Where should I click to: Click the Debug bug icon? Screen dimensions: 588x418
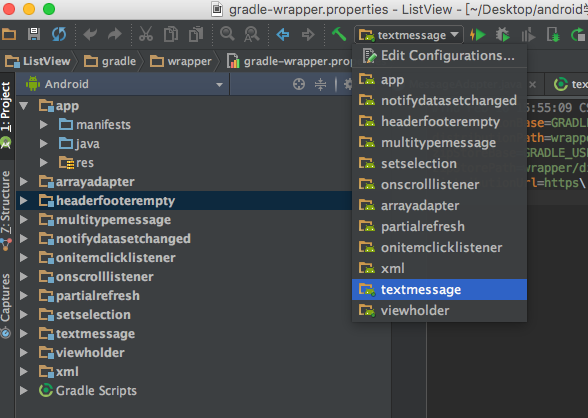coord(502,34)
